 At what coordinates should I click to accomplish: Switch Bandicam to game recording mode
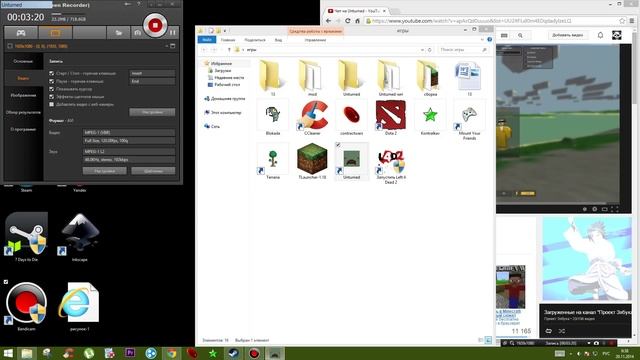pyautogui.click(x=20, y=33)
